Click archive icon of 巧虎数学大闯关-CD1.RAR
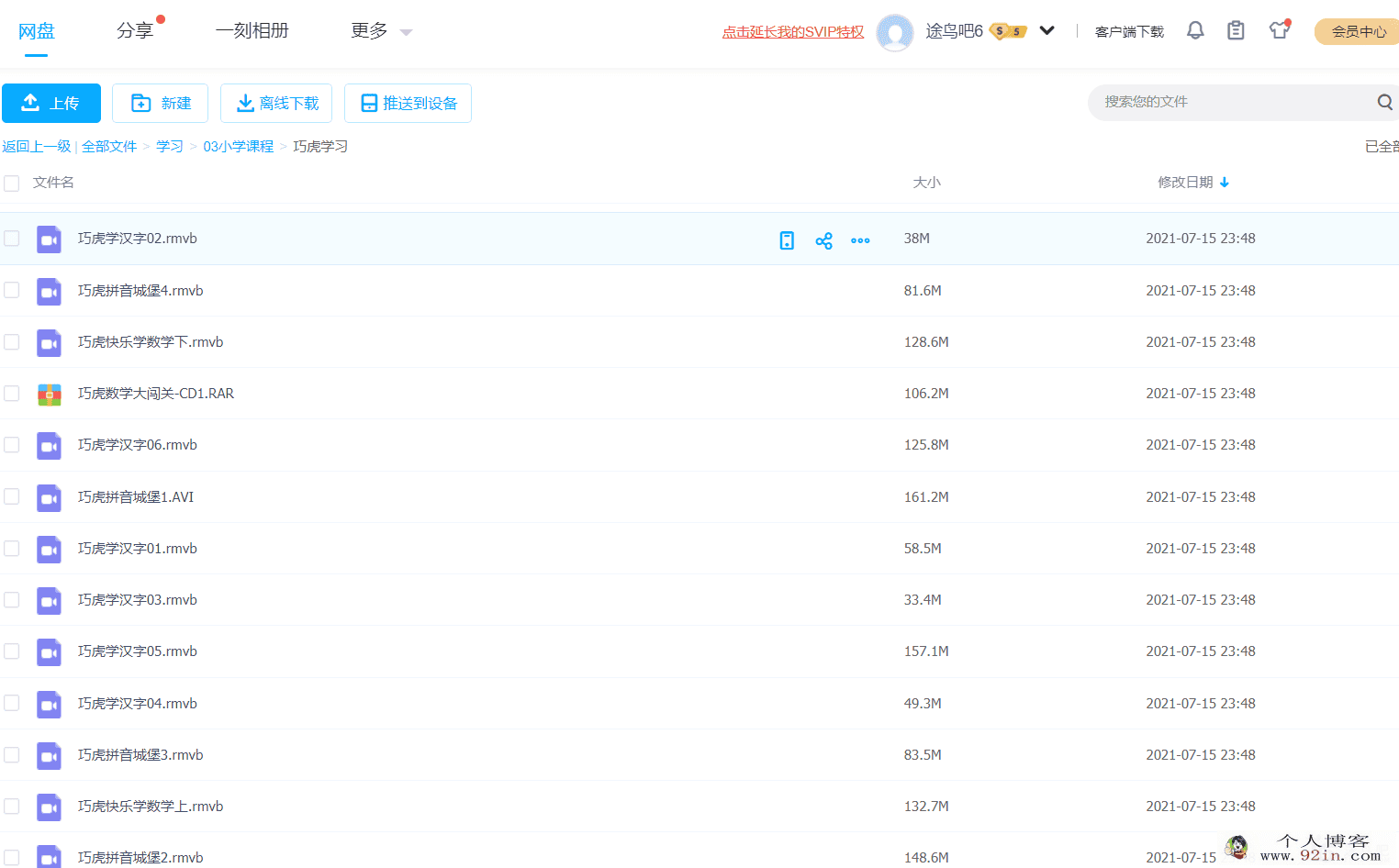1399x868 pixels. (49, 395)
